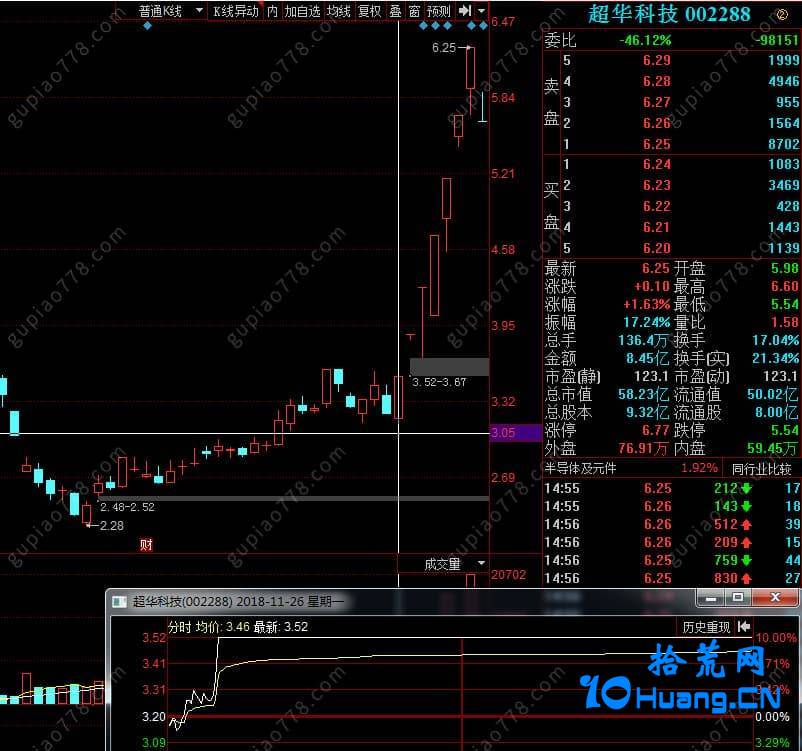The image size is (802, 751).
Task: Click the 6.25 high price marker on chart
Action: [x=443, y=48]
